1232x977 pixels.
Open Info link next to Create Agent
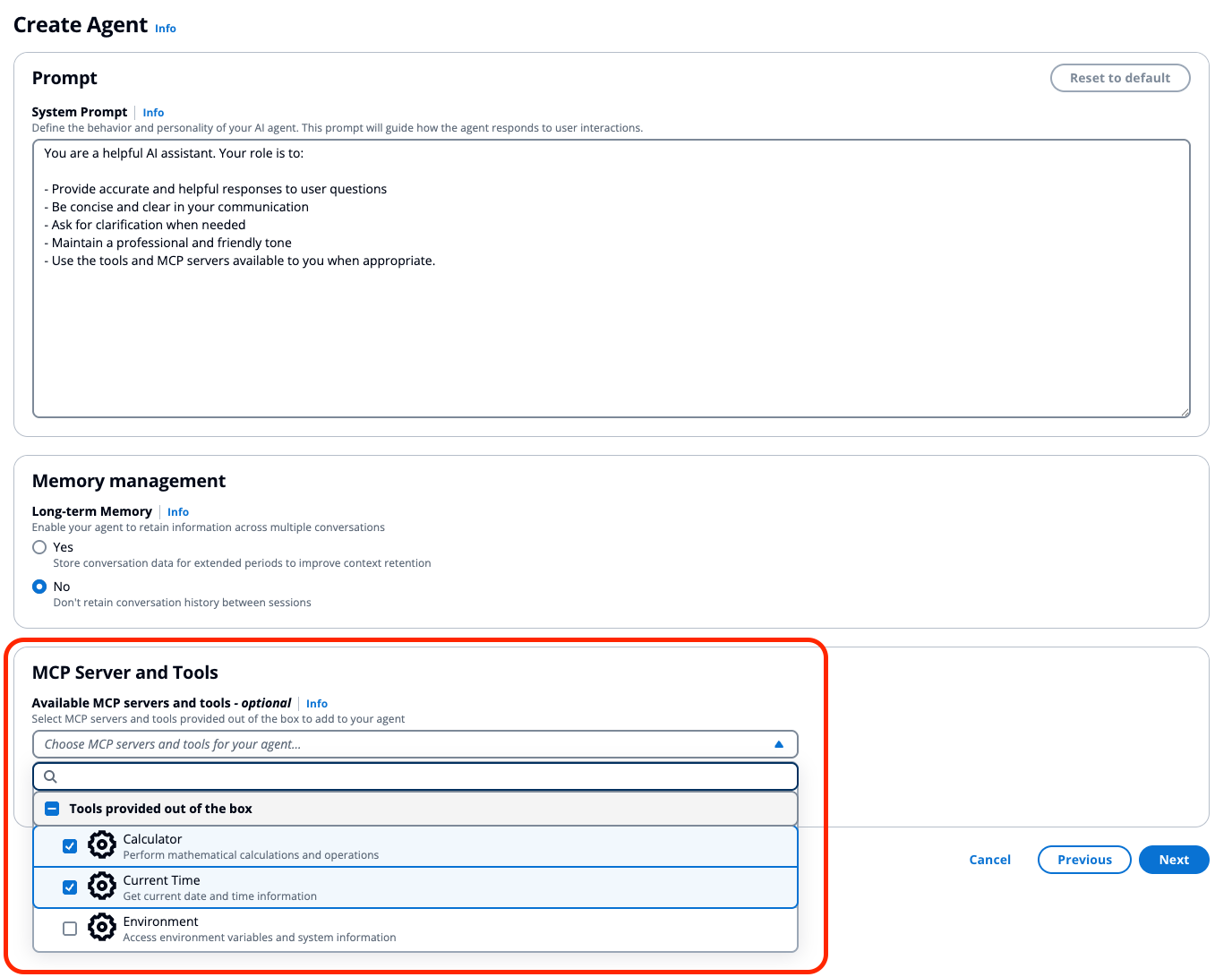(x=166, y=29)
